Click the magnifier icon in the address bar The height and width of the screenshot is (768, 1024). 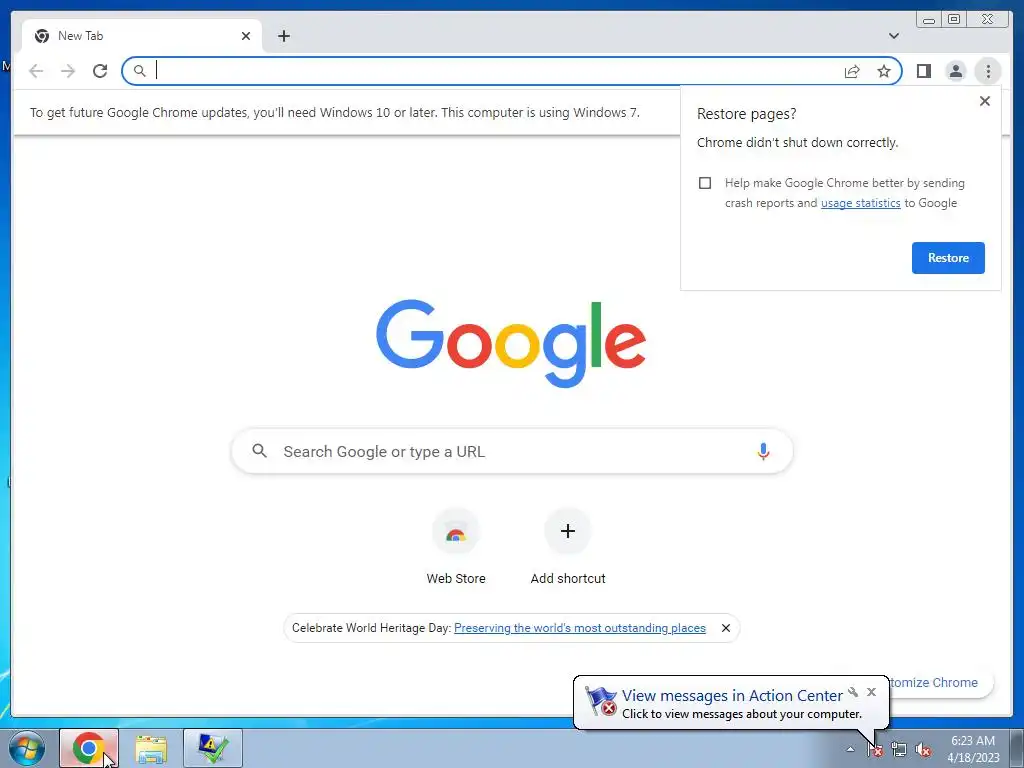pos(139,71)
